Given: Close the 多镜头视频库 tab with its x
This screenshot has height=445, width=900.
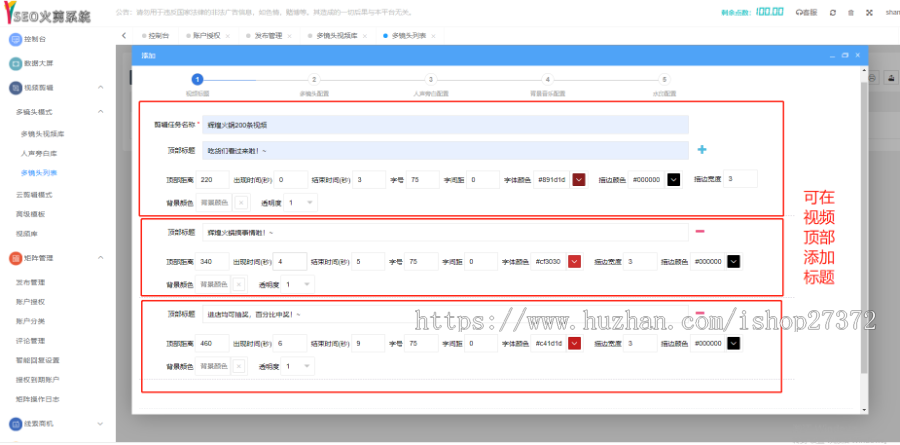Looking at the screenshot, I should [364, 36].
